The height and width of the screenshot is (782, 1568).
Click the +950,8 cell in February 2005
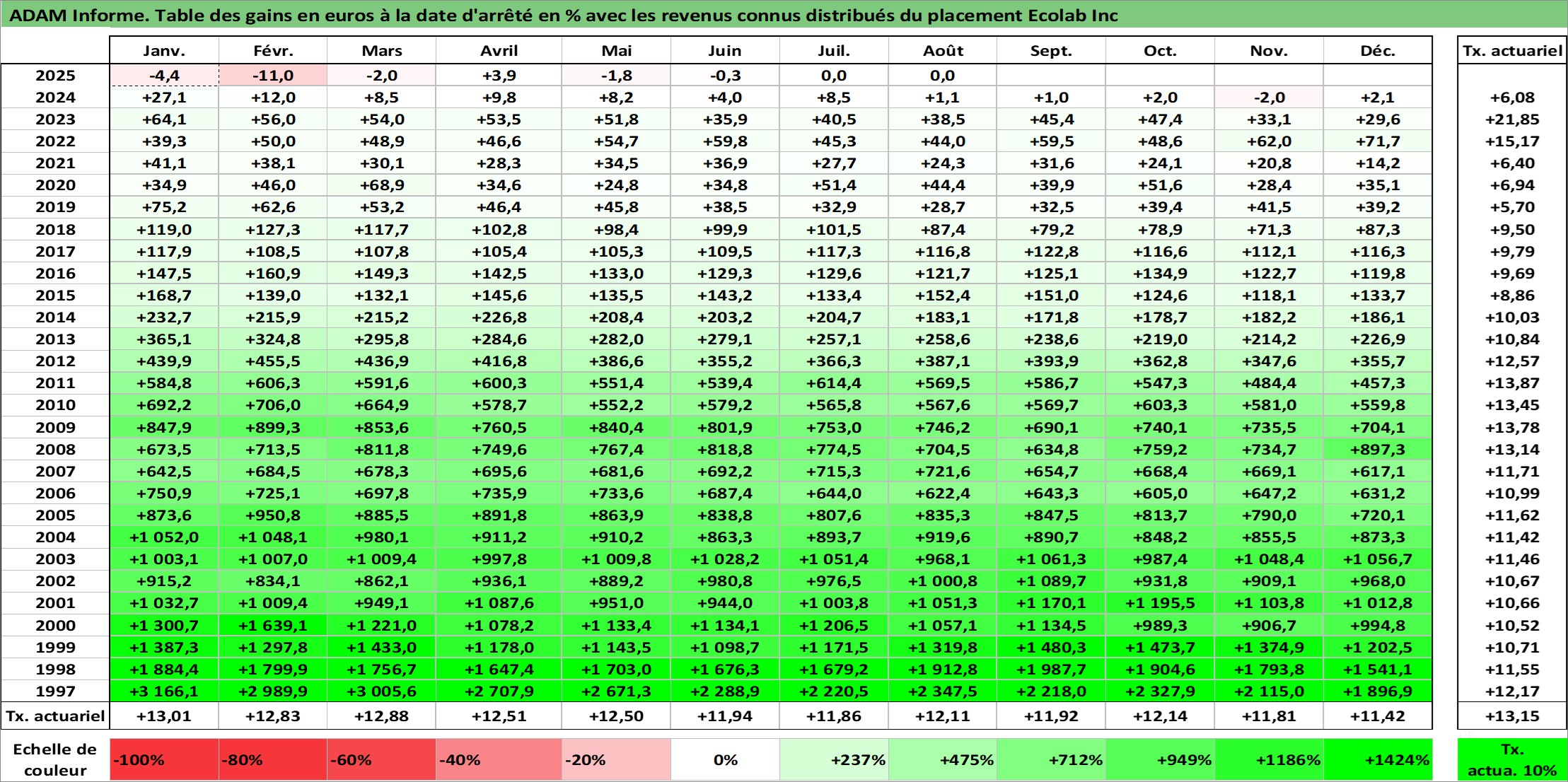[x=273, y=515]
